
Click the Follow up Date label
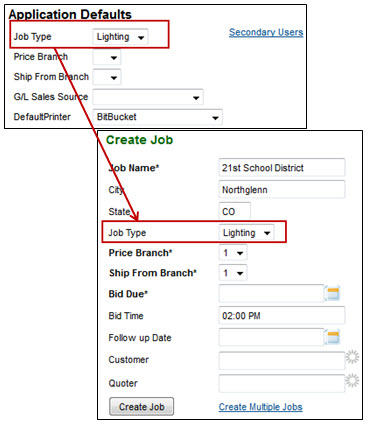[x=140, y=338]
